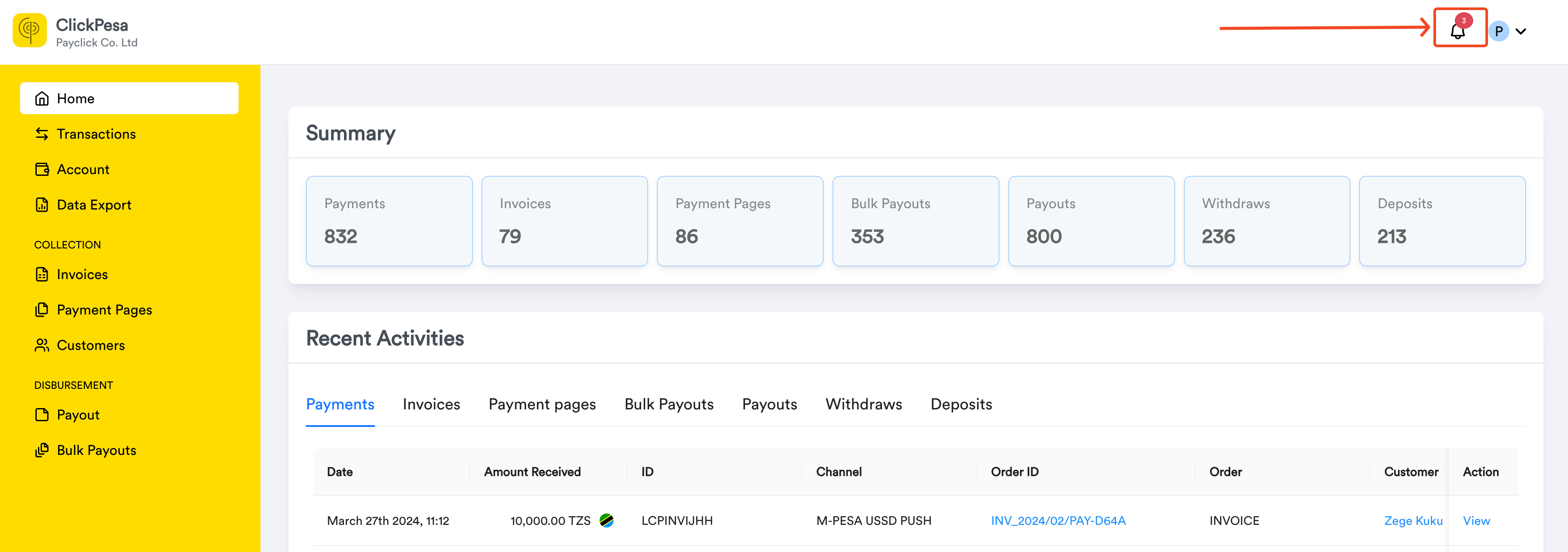This screenshot has height=552, width=1568.
Task: Click the Transactions arrows icon
Action: (42, 134)
